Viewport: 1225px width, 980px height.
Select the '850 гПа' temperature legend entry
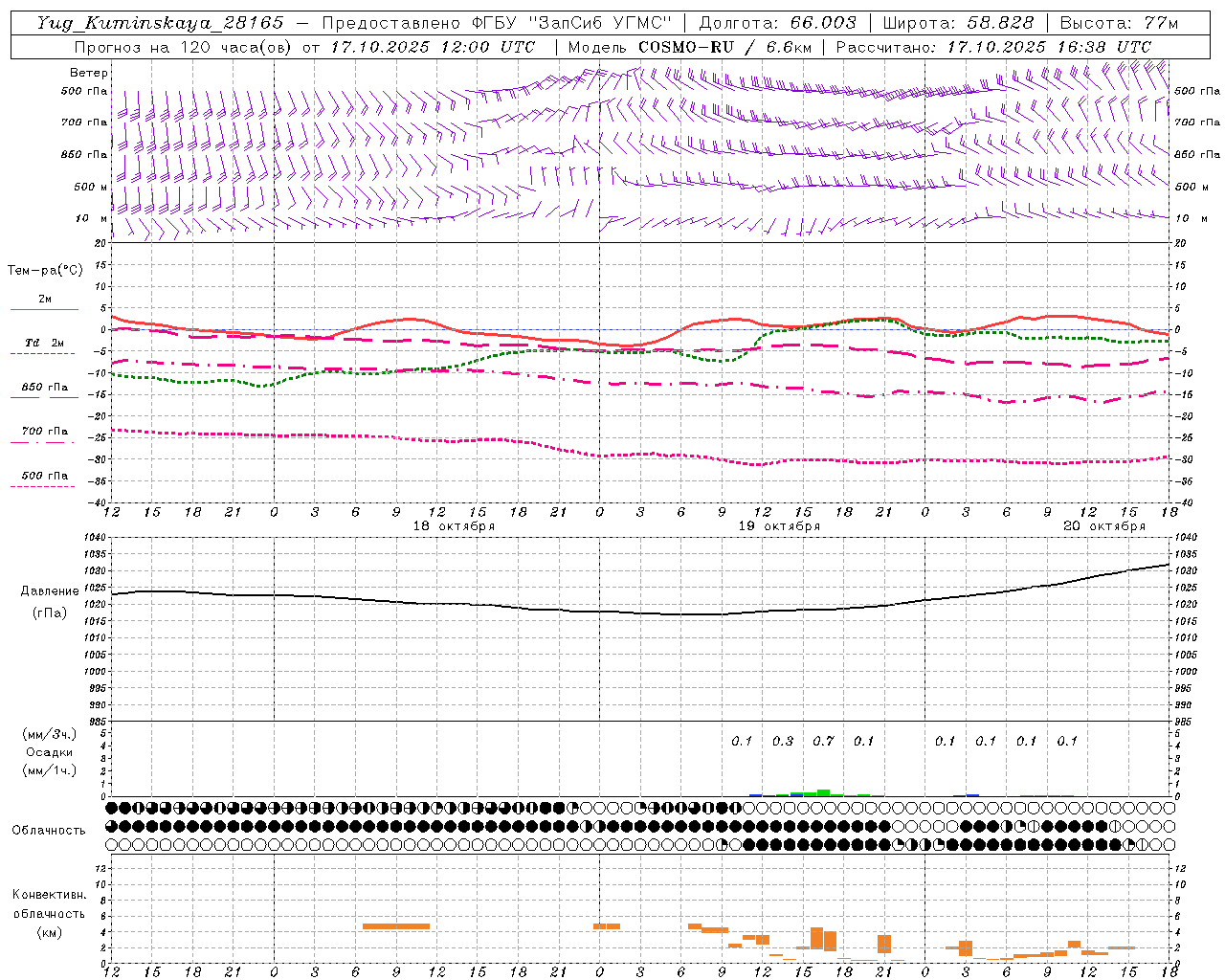click(45, 388)
